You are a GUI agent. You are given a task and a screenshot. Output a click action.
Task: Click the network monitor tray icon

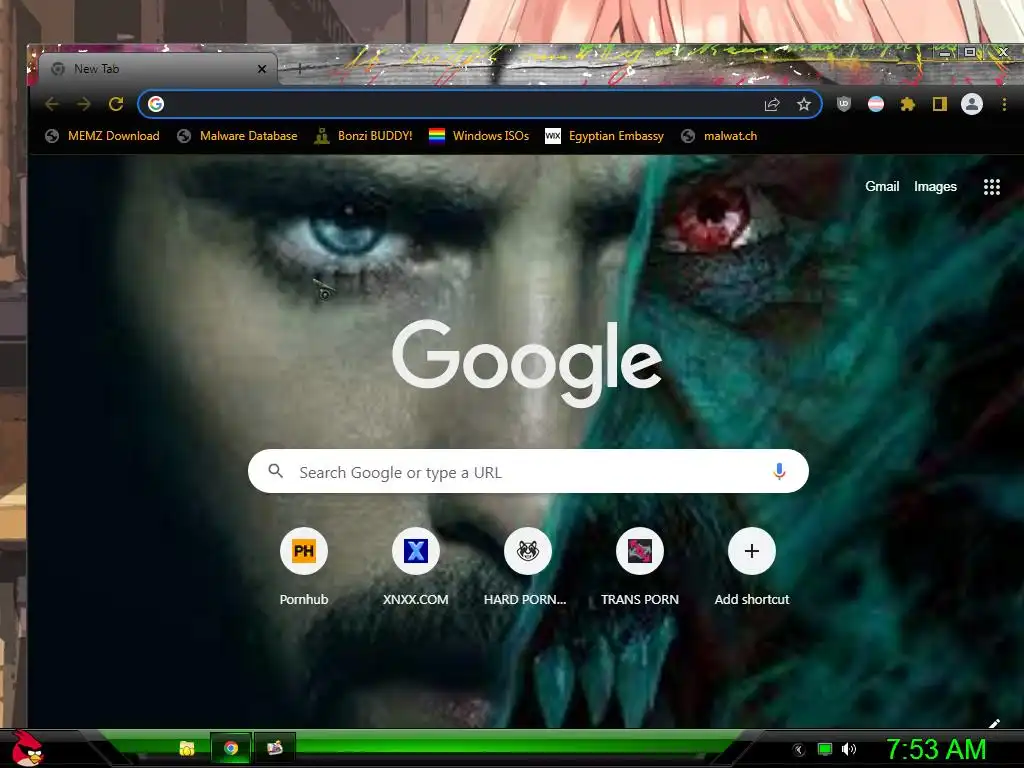[825, 750]
